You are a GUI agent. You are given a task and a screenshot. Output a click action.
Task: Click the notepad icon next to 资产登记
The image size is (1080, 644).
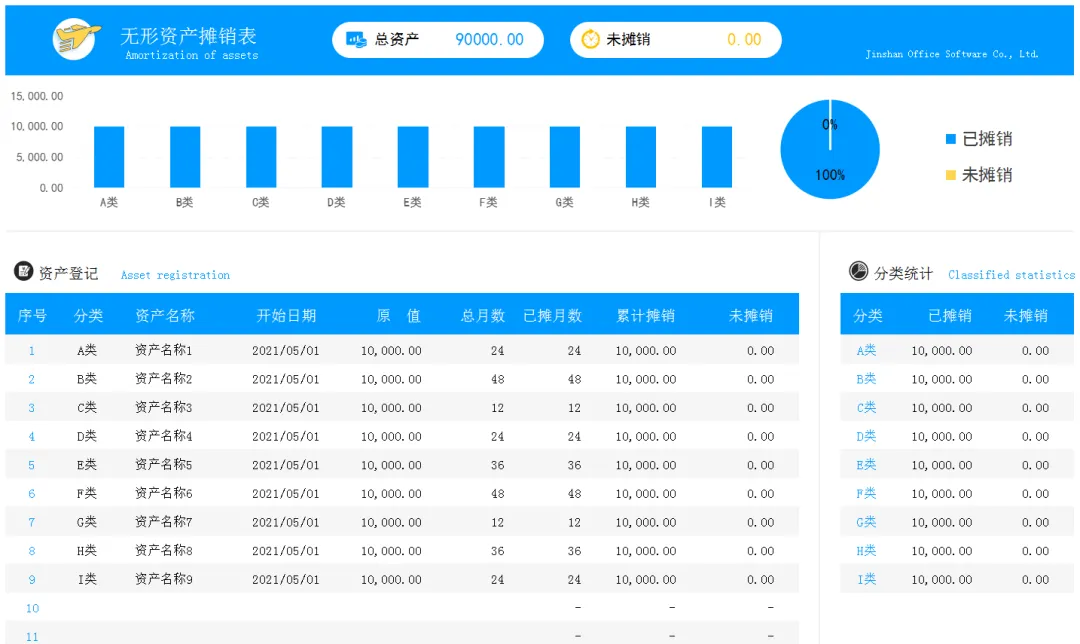pyautogui.click(x=23, y=271)
